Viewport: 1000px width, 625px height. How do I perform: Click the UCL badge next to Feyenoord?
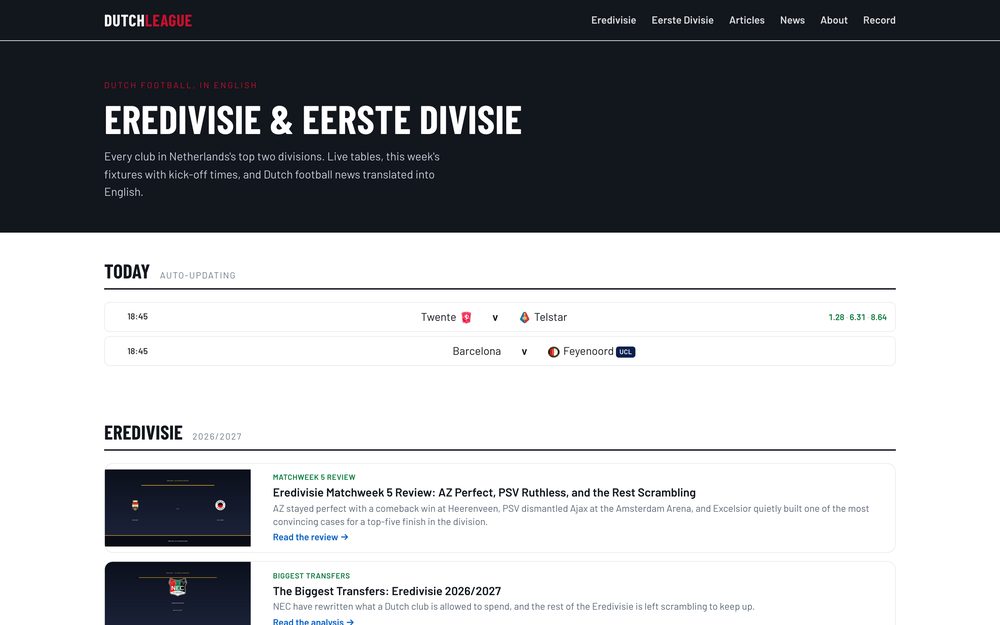(626, 352)
